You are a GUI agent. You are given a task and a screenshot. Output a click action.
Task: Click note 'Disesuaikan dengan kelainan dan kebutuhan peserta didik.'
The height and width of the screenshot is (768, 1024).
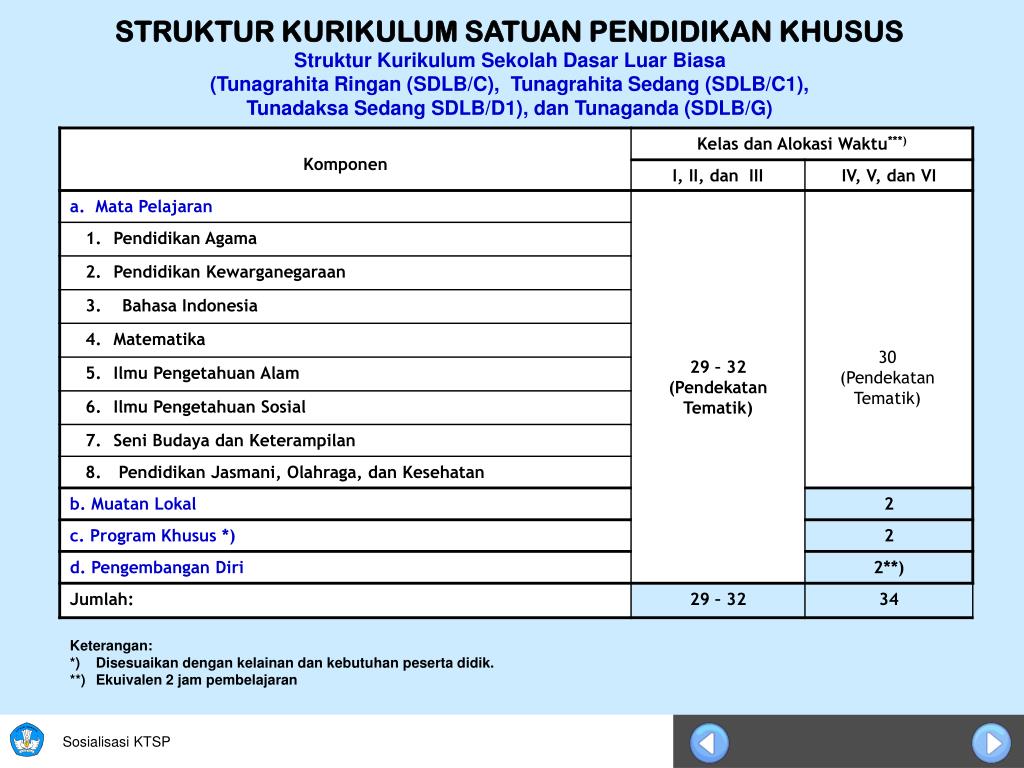tap(295, 663)
